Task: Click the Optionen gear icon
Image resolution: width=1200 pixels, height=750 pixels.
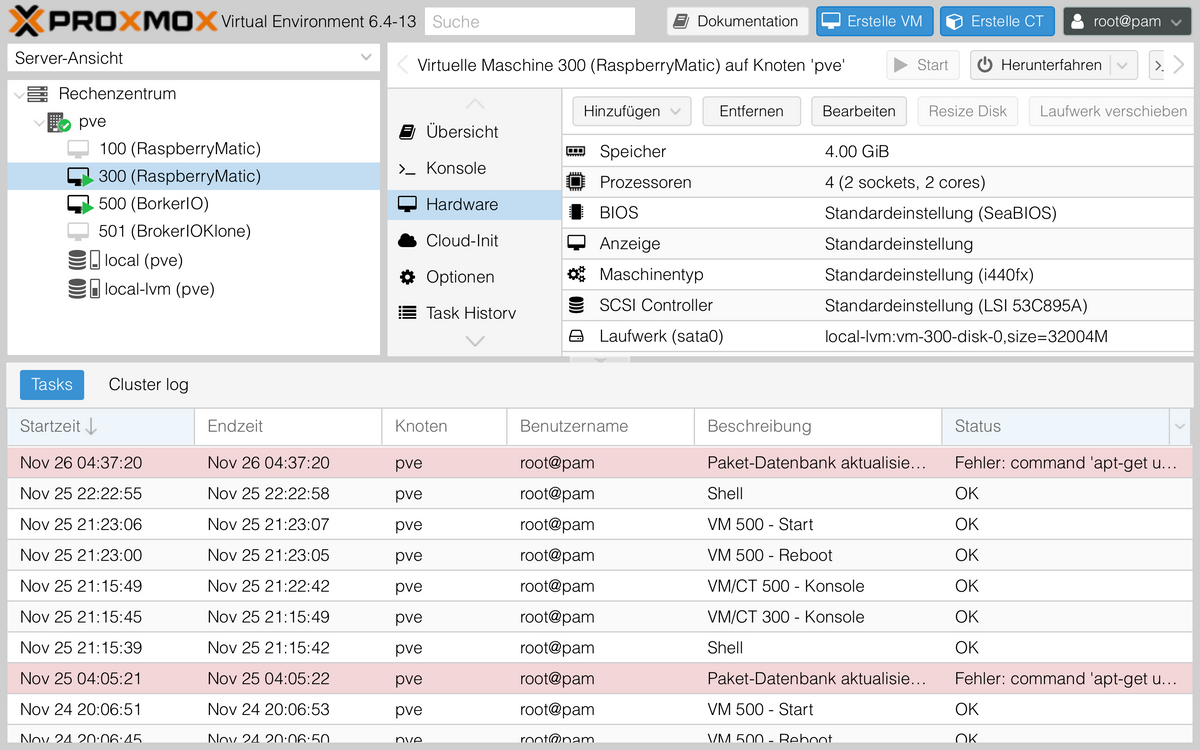Action: [x=407, y=277]
